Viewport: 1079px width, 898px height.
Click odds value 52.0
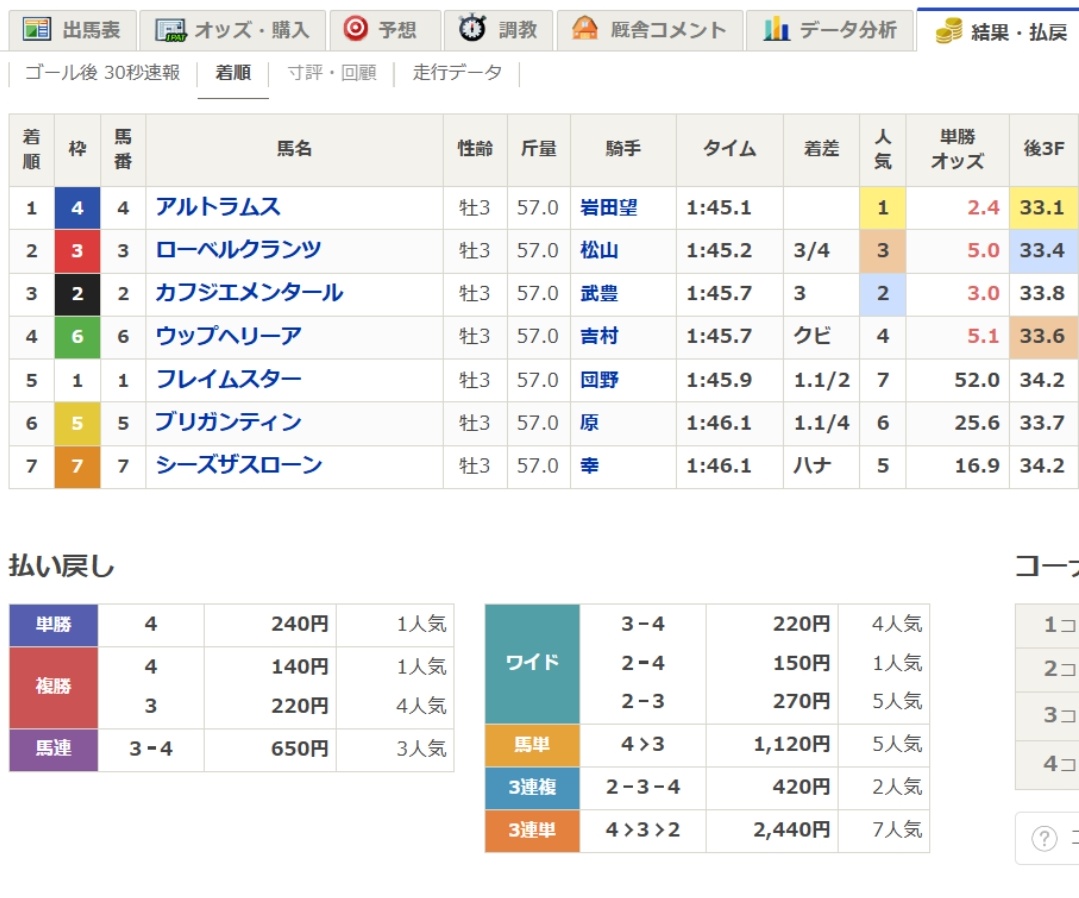pos(976,380)
